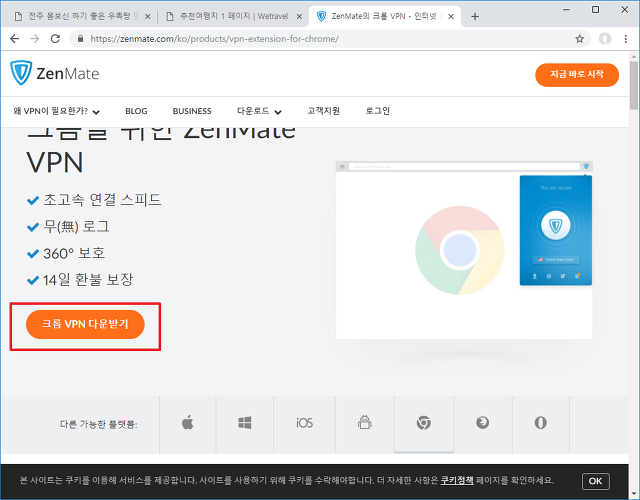Click the Chrome extension preview image
This screenshot has width=640, height=500.
(464, 250)
